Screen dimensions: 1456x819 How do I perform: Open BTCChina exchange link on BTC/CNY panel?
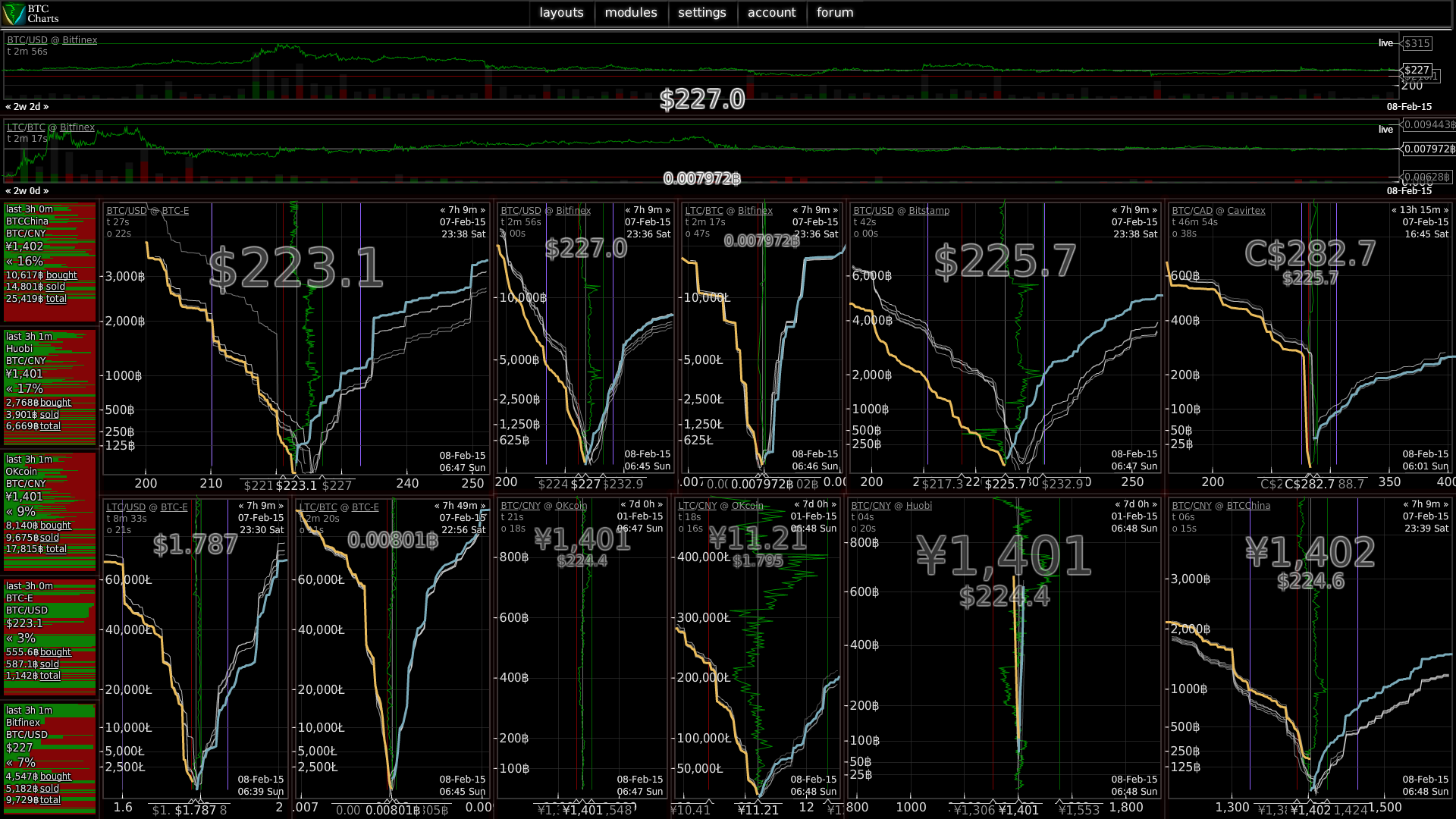(1248, 506)
